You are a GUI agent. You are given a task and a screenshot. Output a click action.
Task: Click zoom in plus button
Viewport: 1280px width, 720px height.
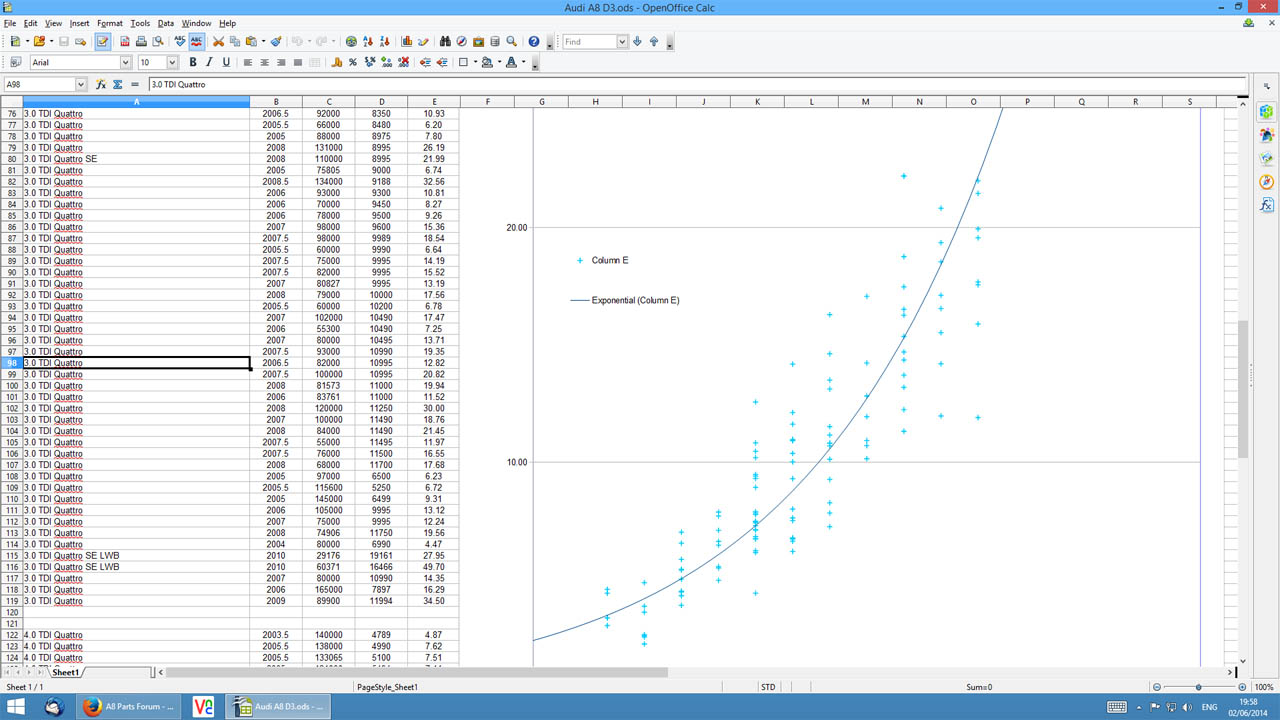tap(1242, 687)
